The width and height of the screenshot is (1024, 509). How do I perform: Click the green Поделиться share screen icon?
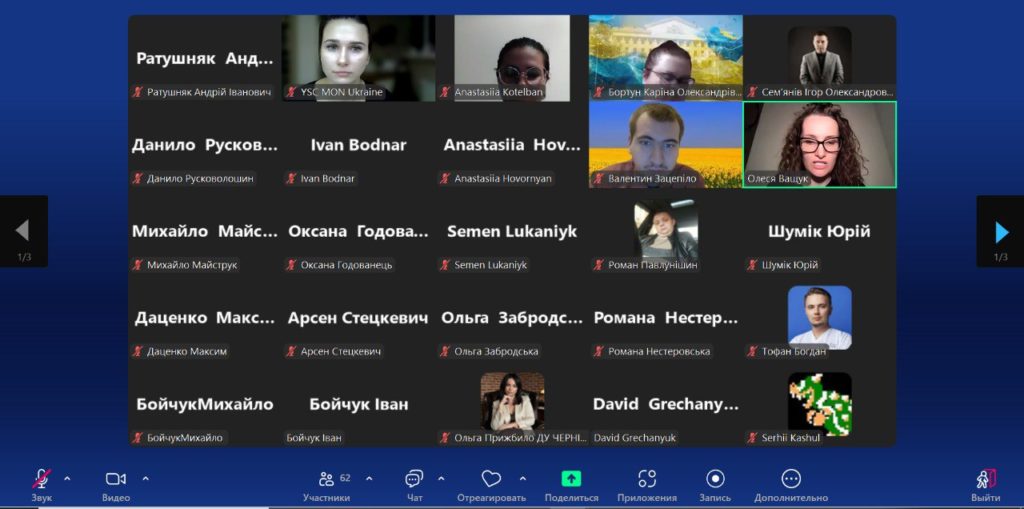571,479
